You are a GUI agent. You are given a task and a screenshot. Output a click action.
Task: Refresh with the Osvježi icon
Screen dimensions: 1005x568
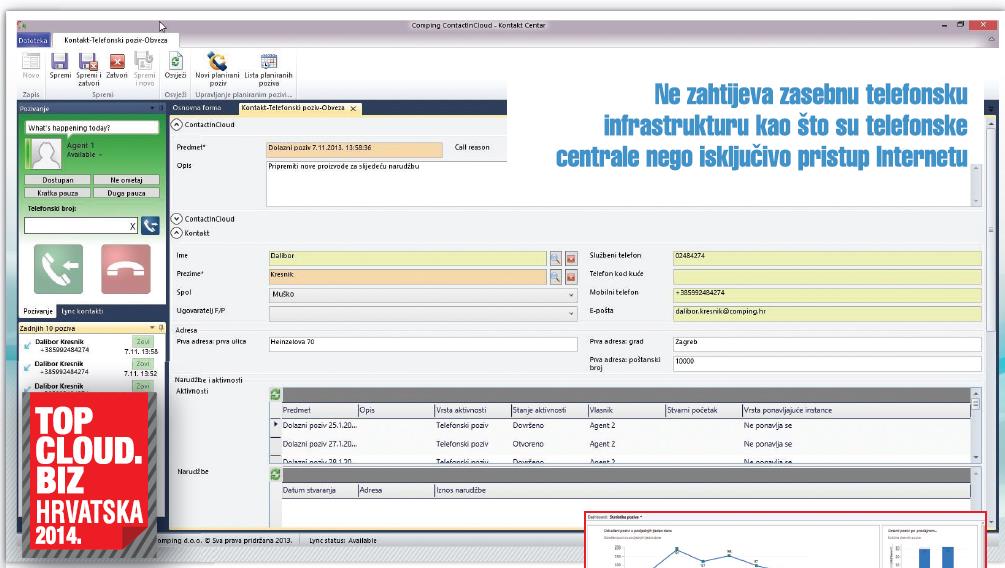tap(175, 62)
